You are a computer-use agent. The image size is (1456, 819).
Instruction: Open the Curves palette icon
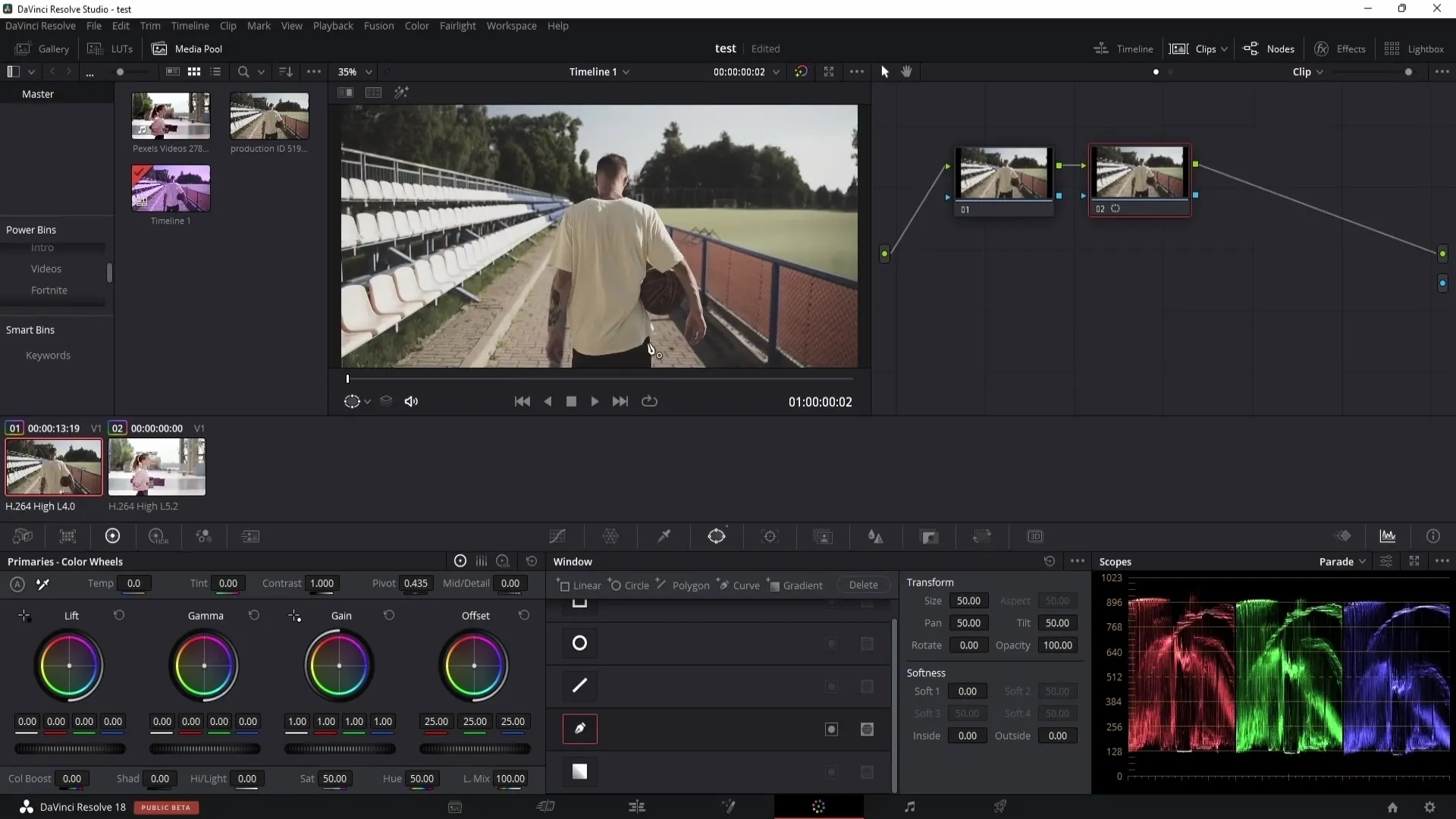point(557,537)
